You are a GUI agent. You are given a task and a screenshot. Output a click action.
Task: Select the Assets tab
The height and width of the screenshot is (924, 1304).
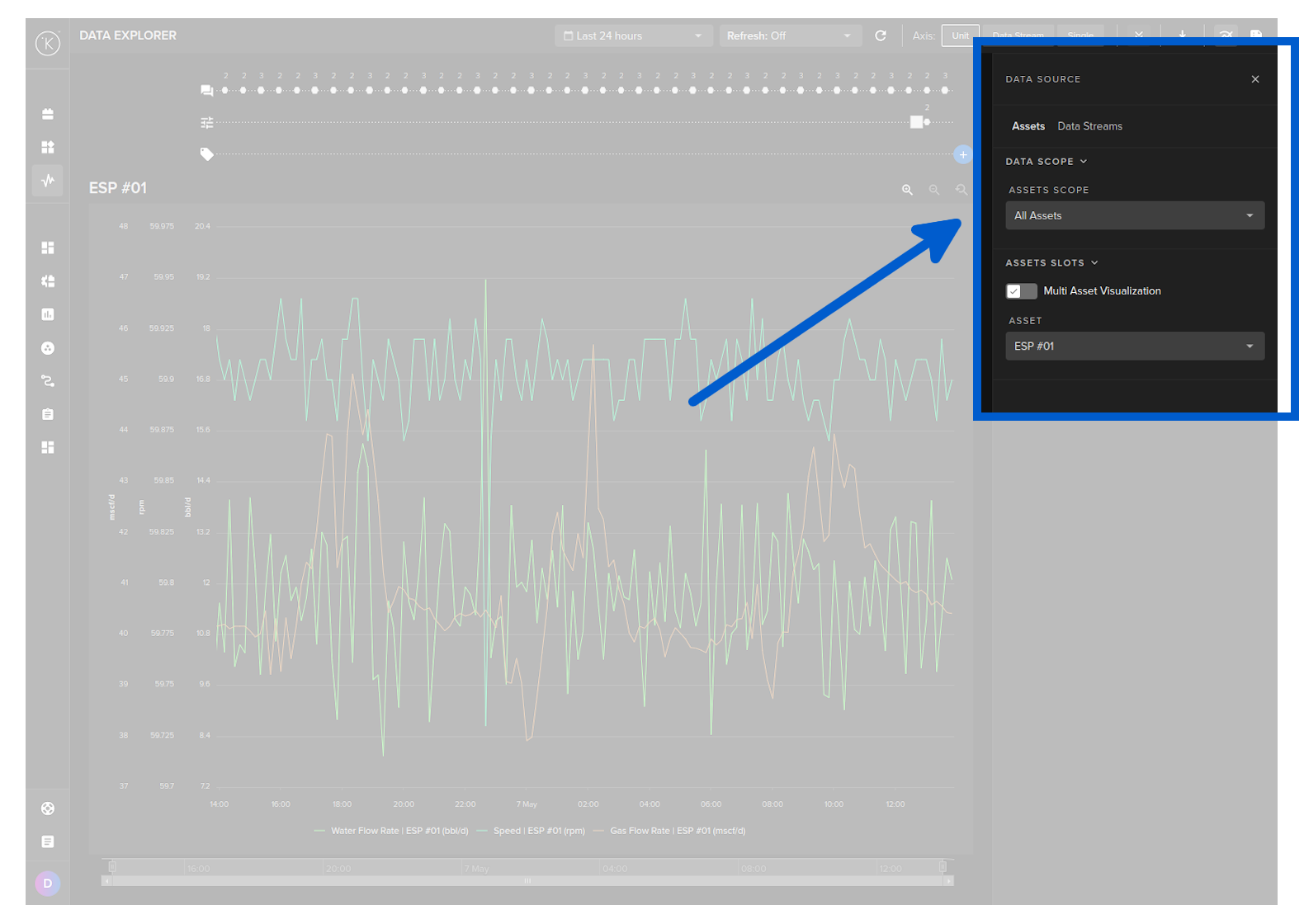coord(1028,126)
